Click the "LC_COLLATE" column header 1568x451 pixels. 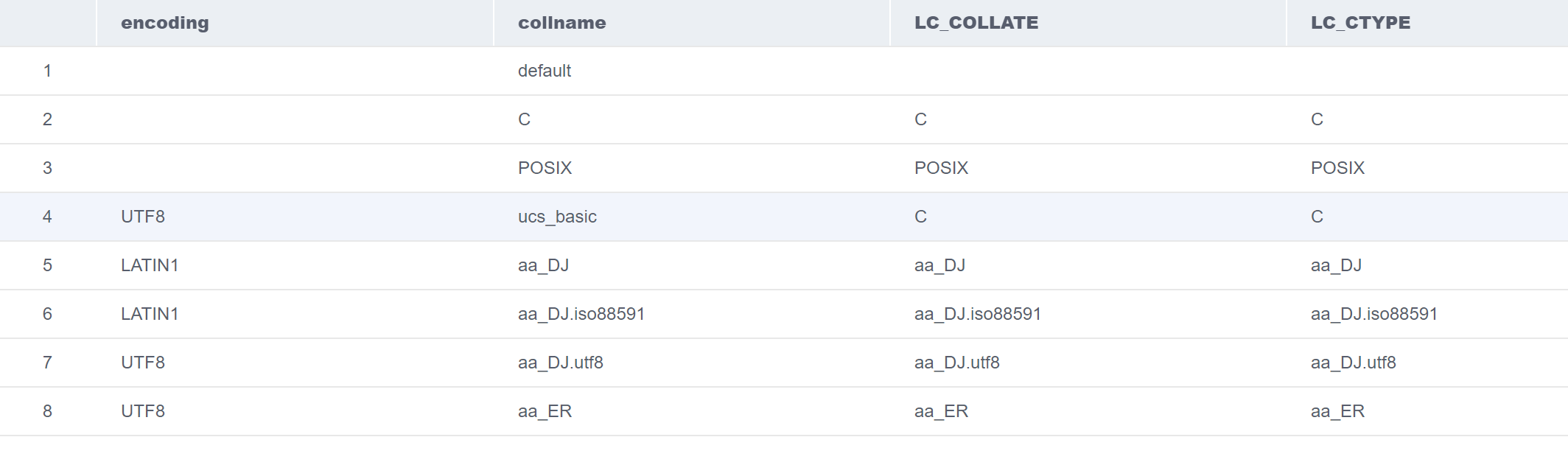tap(976, 23)
